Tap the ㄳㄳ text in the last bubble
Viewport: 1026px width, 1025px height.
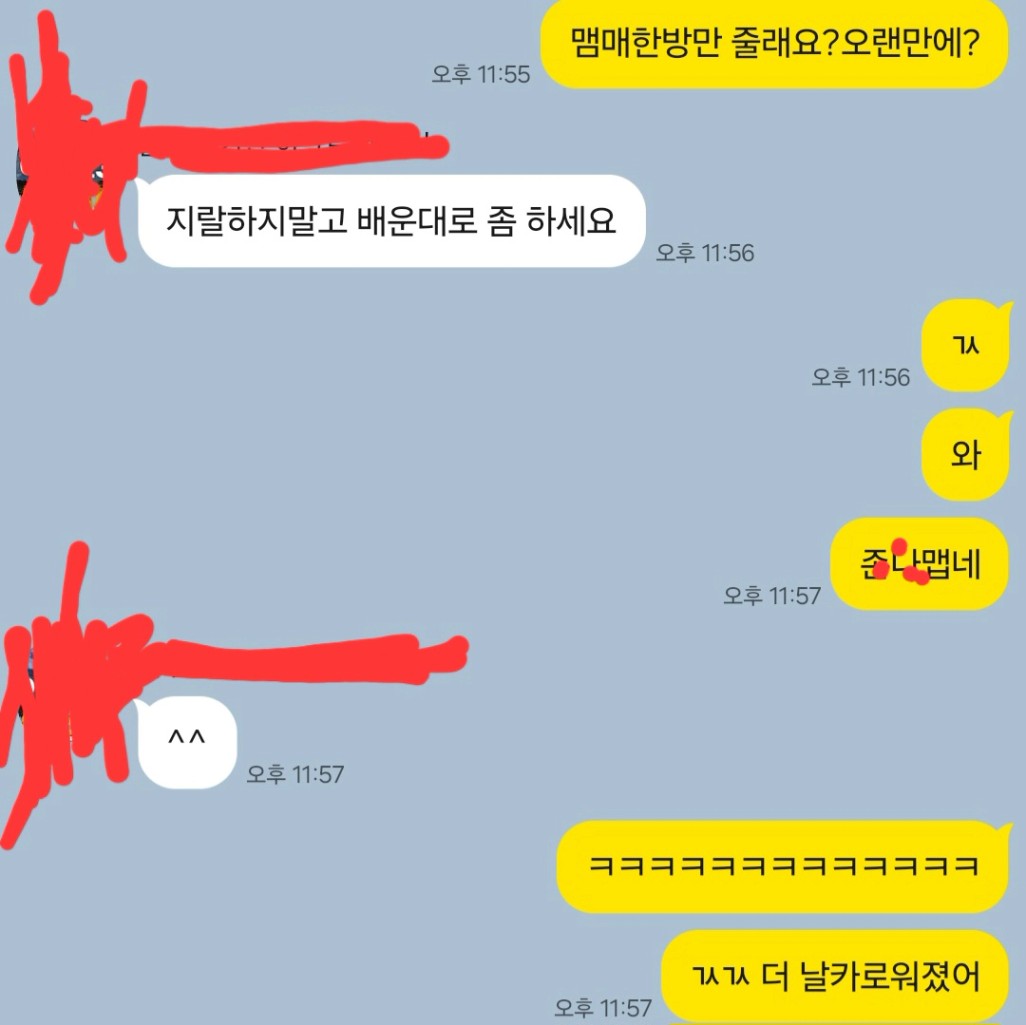(720, 977)
